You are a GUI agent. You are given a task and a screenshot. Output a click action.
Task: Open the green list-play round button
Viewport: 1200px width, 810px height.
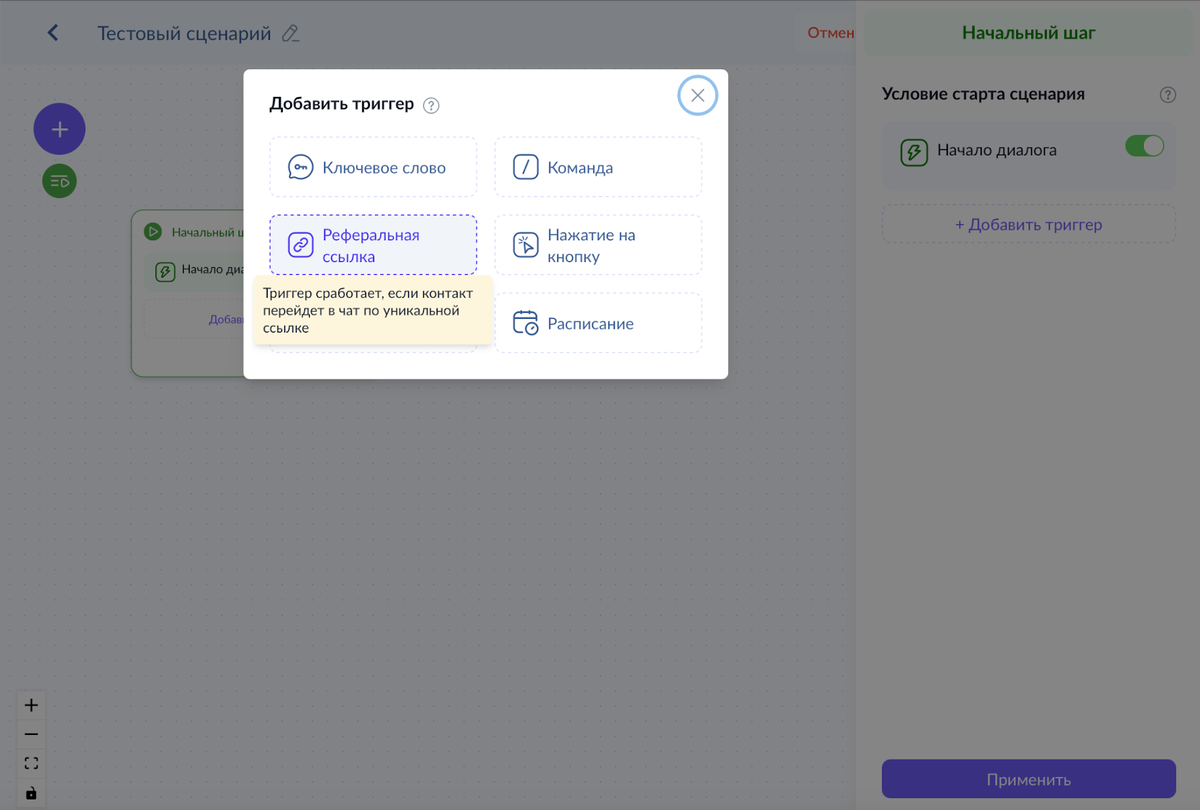(60, 181)
